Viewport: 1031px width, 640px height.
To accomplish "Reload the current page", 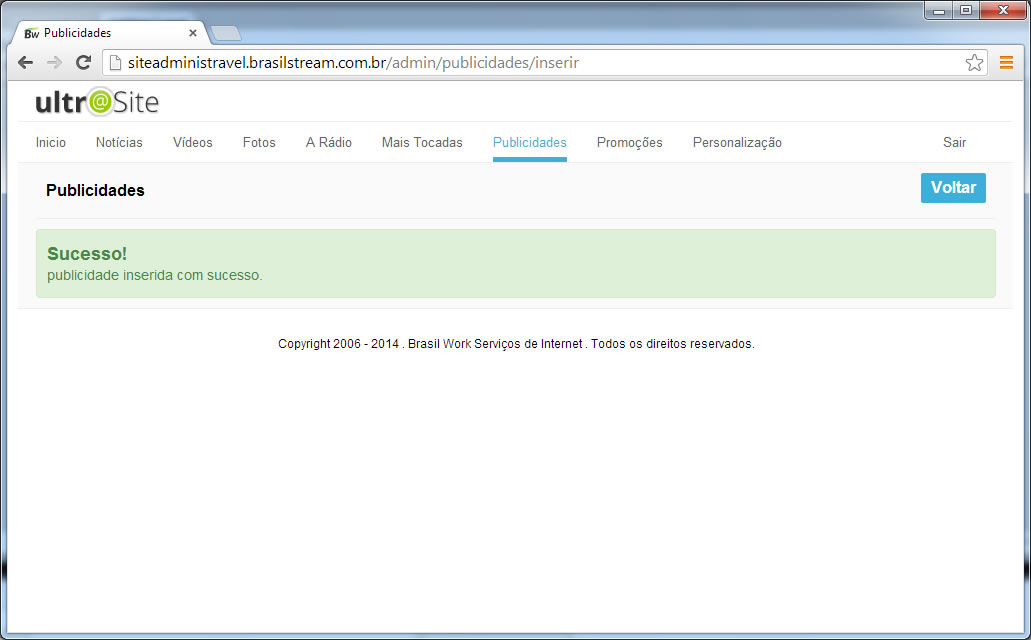I will click(83, 62).
